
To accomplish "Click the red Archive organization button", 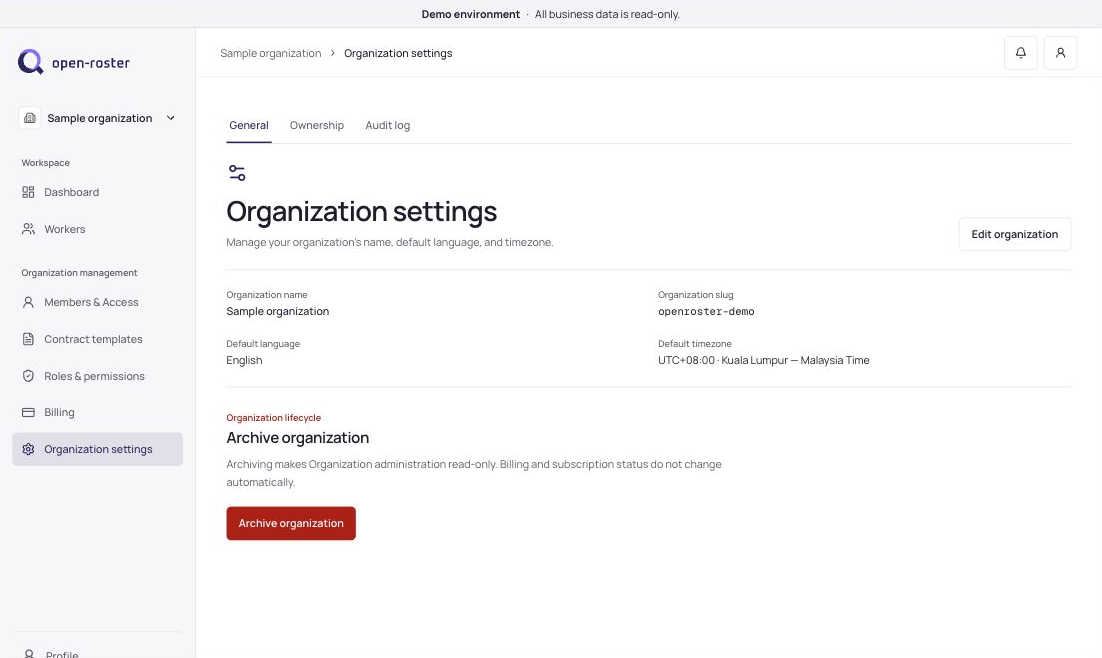I will pyautogui.click(x=291, y=523).
